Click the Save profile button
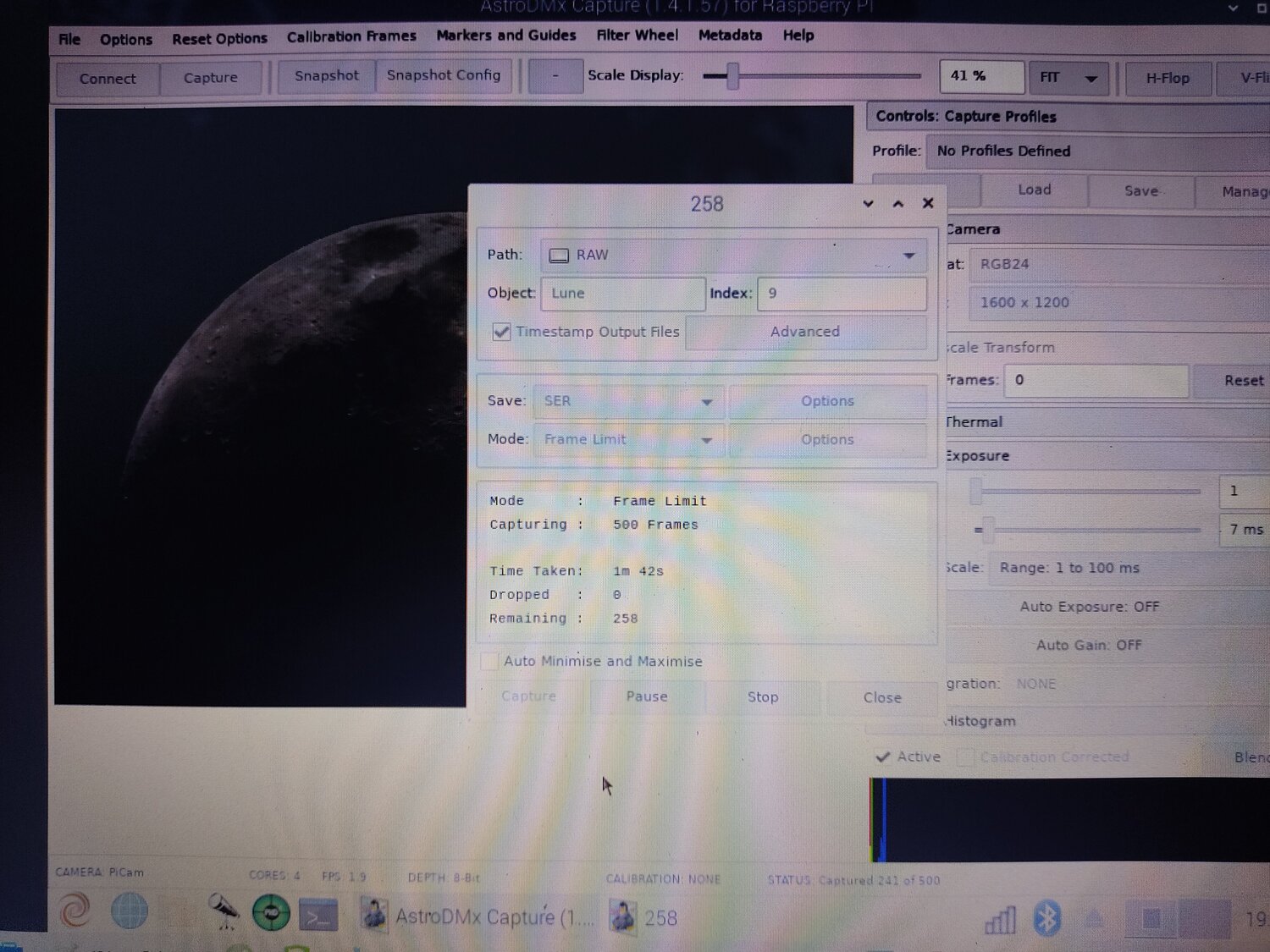This screenshot has width=1270, height=952. 1141,191
